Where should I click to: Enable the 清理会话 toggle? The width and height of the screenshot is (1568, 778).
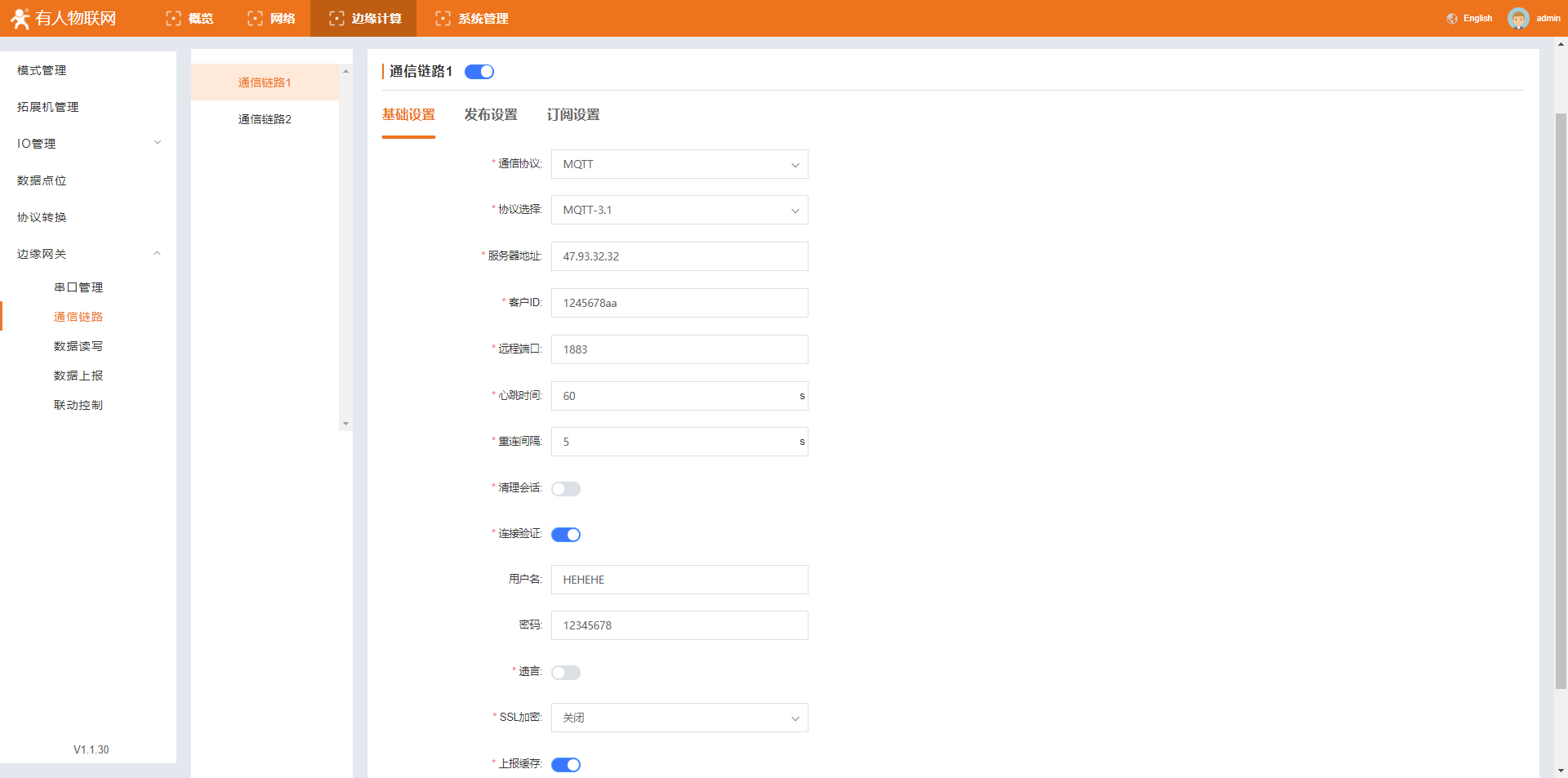click(565, 489)
